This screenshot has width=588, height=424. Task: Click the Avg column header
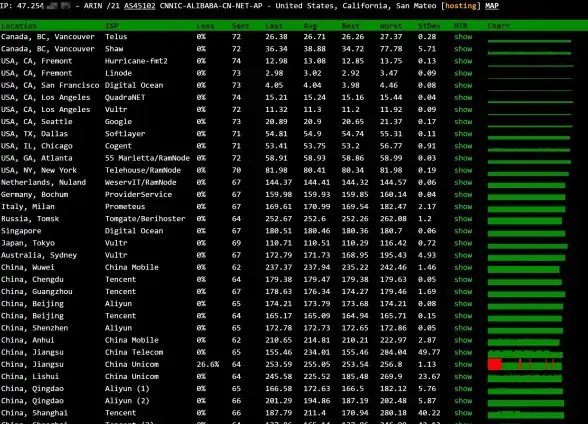tap(310, 26)
